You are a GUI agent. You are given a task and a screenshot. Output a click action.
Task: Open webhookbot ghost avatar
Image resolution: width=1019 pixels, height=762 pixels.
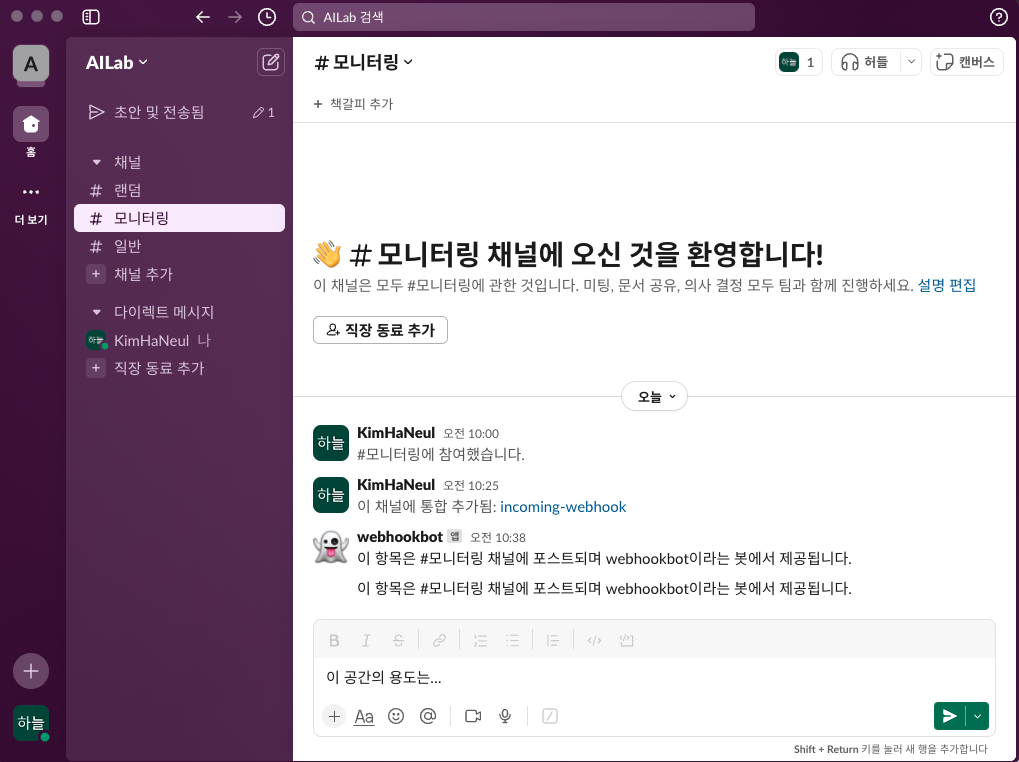pyautogui.click(x=331, y=546)
